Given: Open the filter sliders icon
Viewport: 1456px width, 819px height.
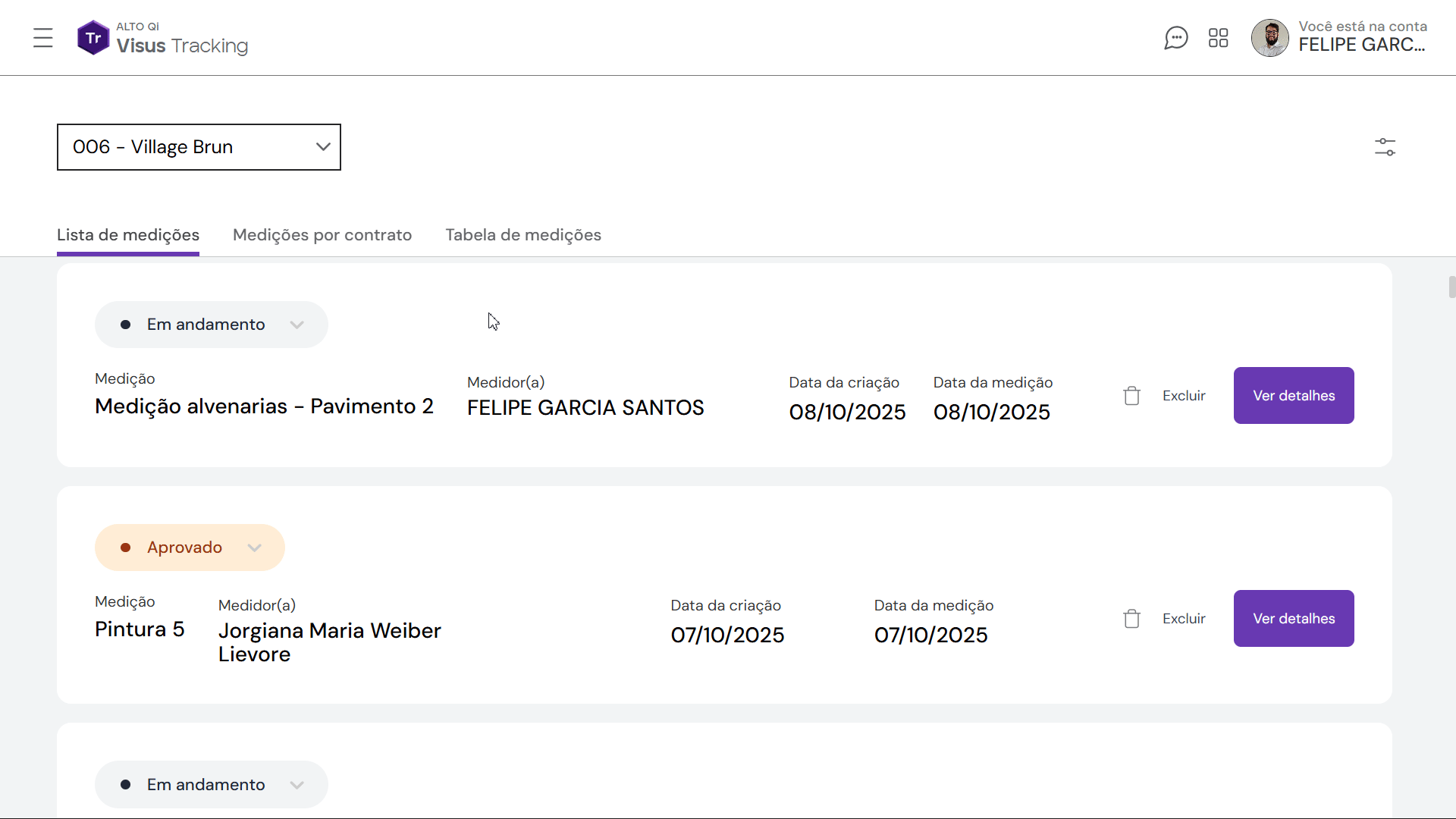Looking at the screenshot, I should coord(1385,147).
